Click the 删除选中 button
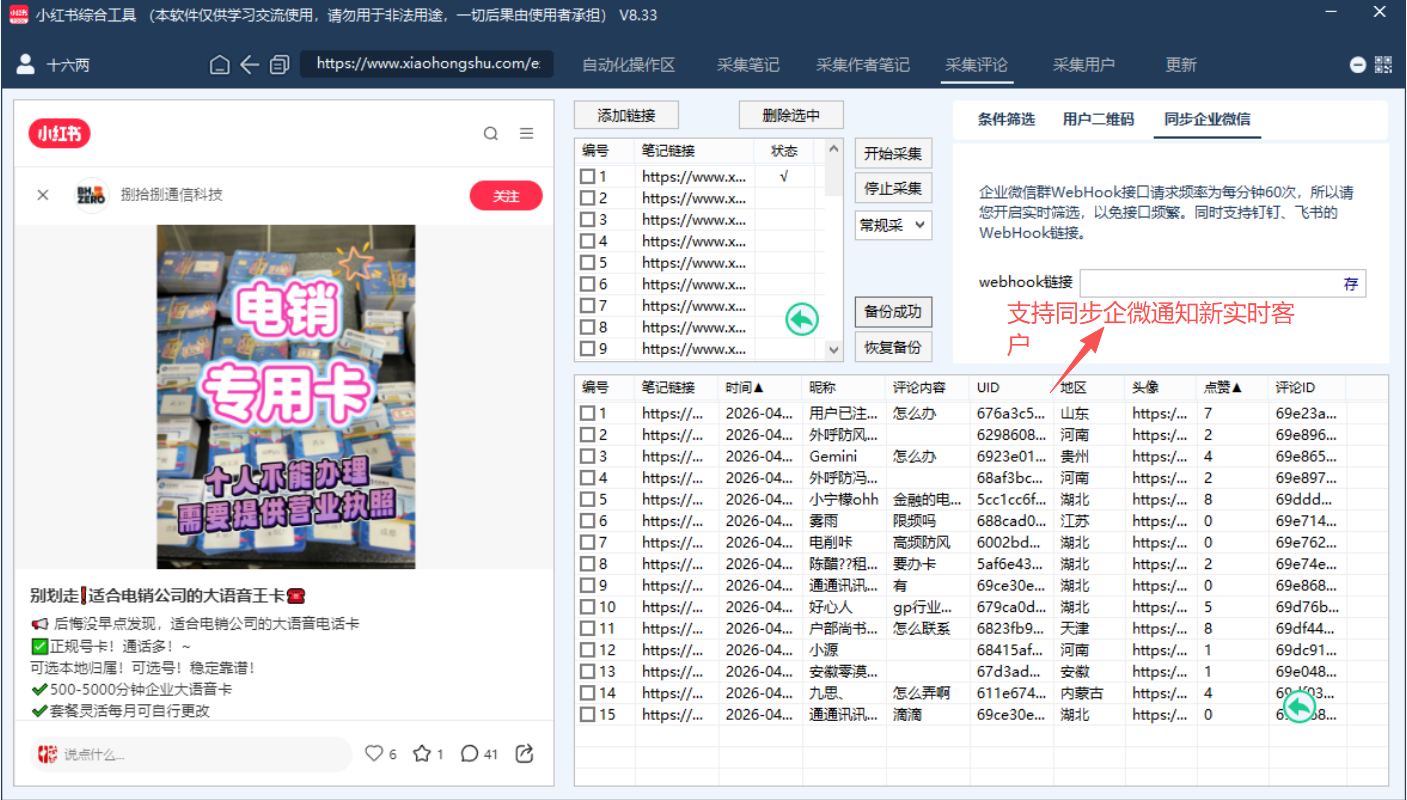Image resolution: width=1407 pixels, height=800 pixels. (x=791, y=115)
